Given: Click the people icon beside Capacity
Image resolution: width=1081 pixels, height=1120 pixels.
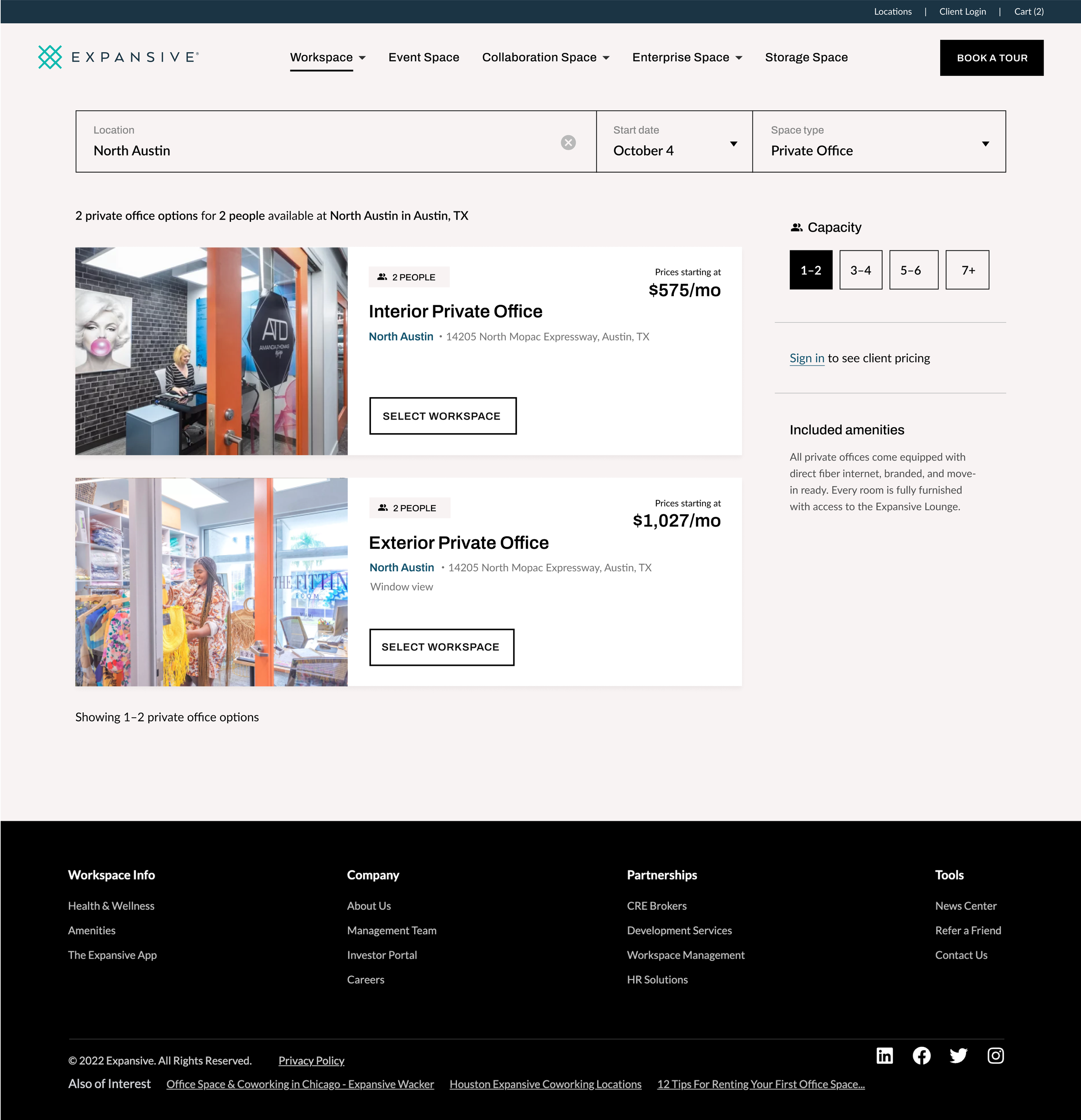Looking at the screenshot, I should pyautogui.click(x=797, y=227).
